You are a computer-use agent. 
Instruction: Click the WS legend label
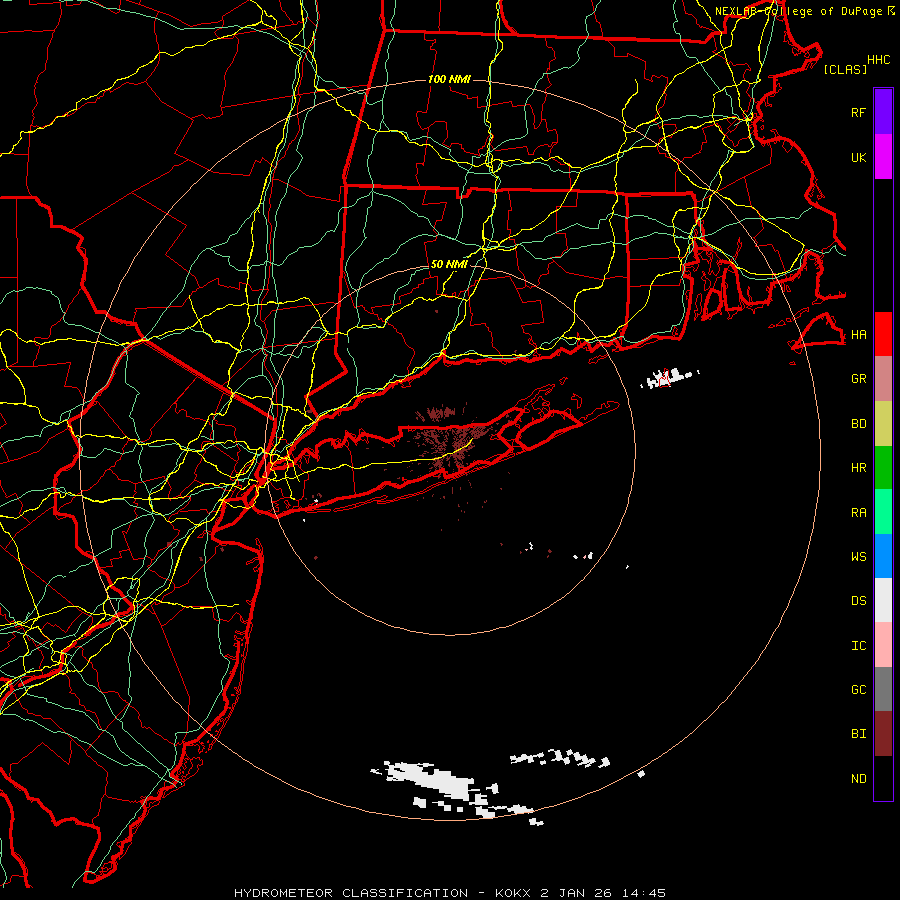pos(859,557)
